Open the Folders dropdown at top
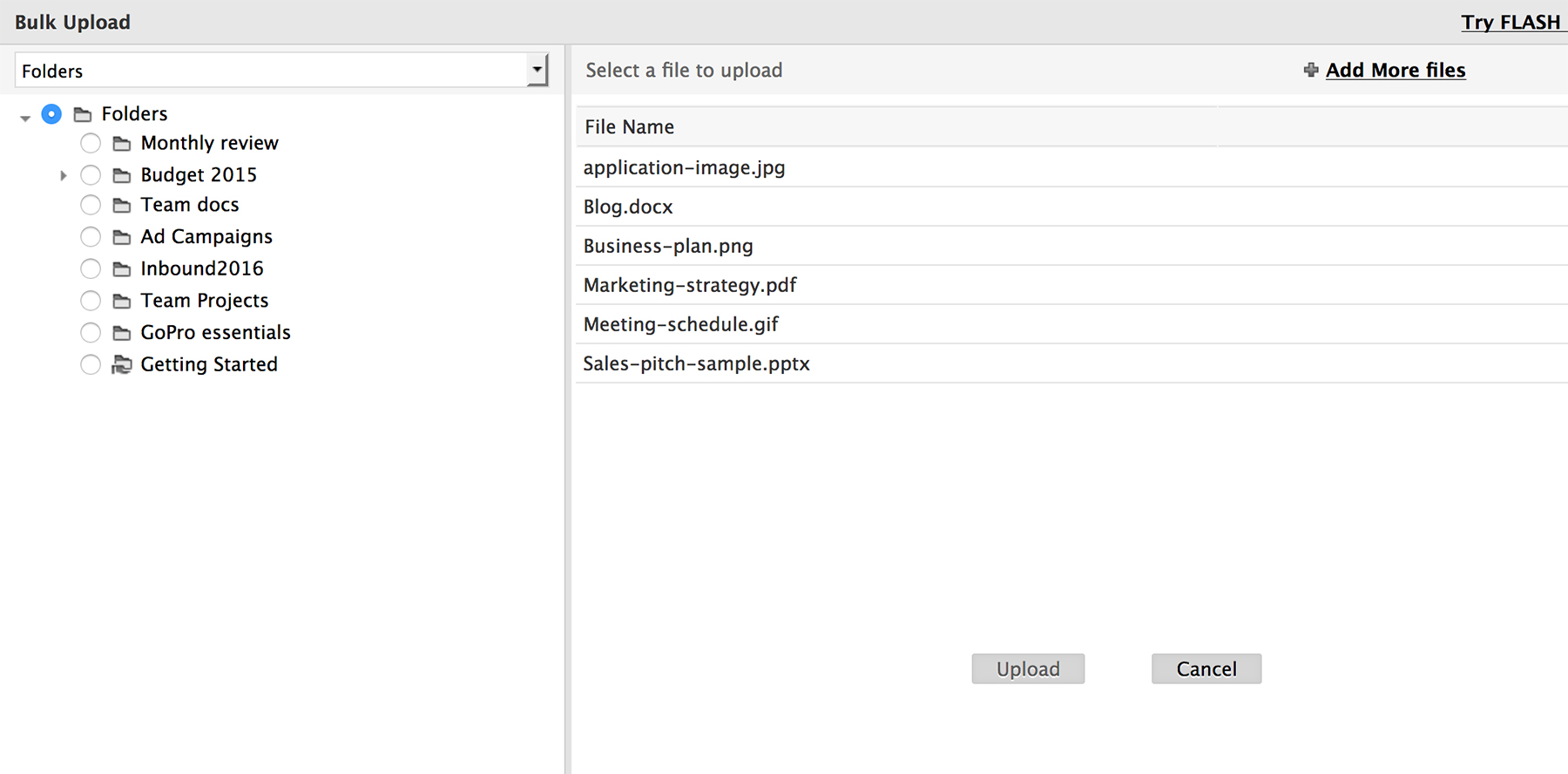1568x774 pixels. 537,70
